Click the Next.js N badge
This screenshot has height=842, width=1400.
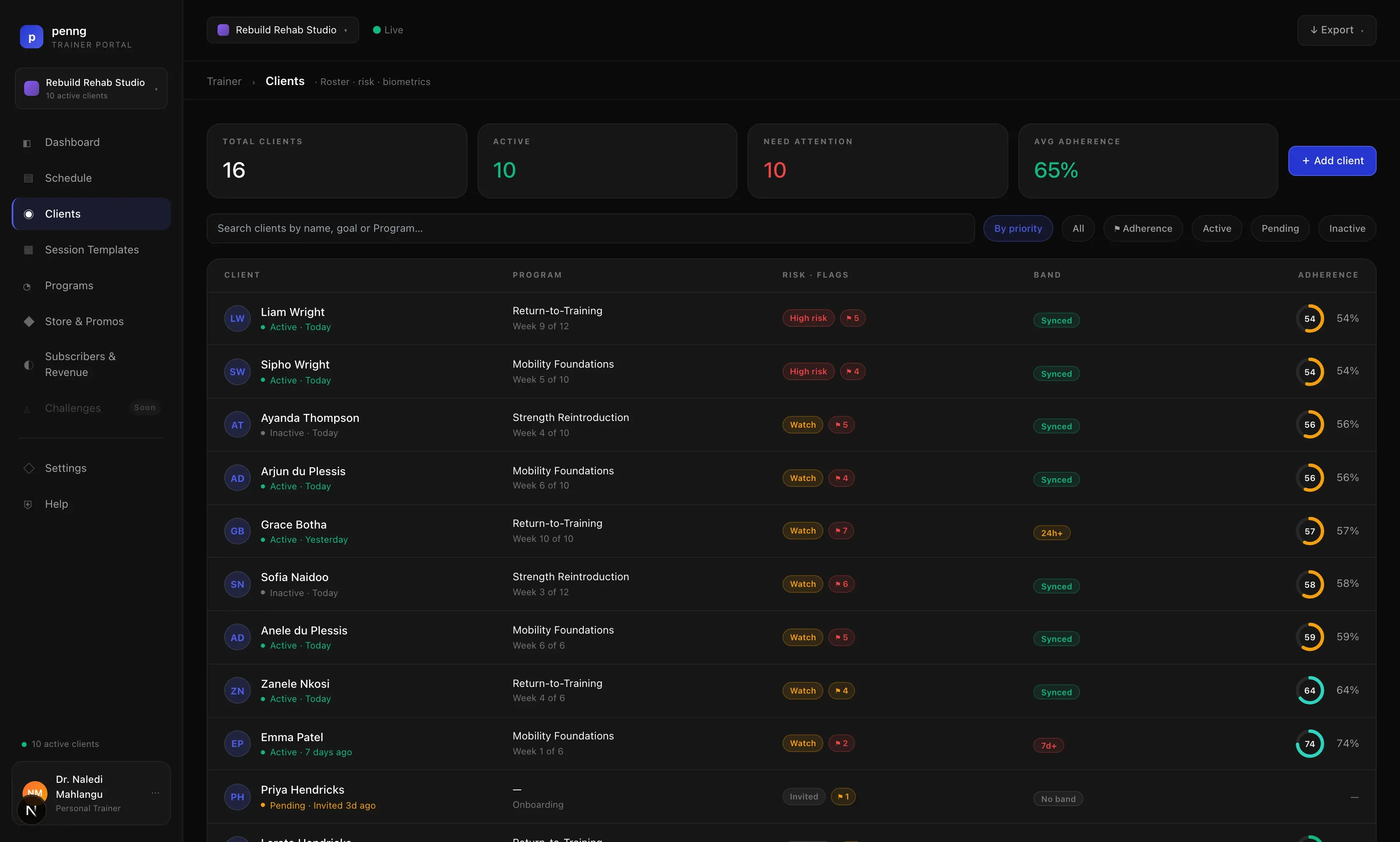[x=31, y=810]
